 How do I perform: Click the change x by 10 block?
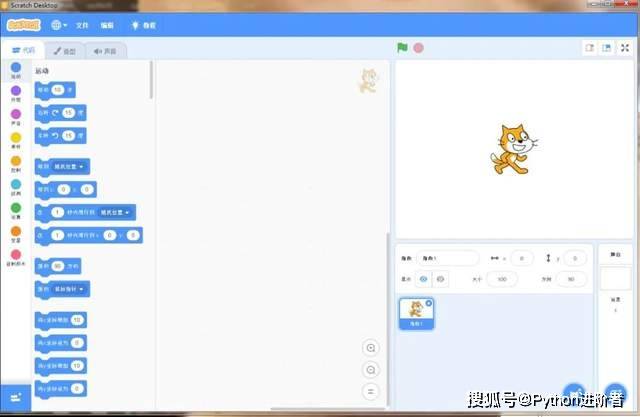(x=60, y=320)
